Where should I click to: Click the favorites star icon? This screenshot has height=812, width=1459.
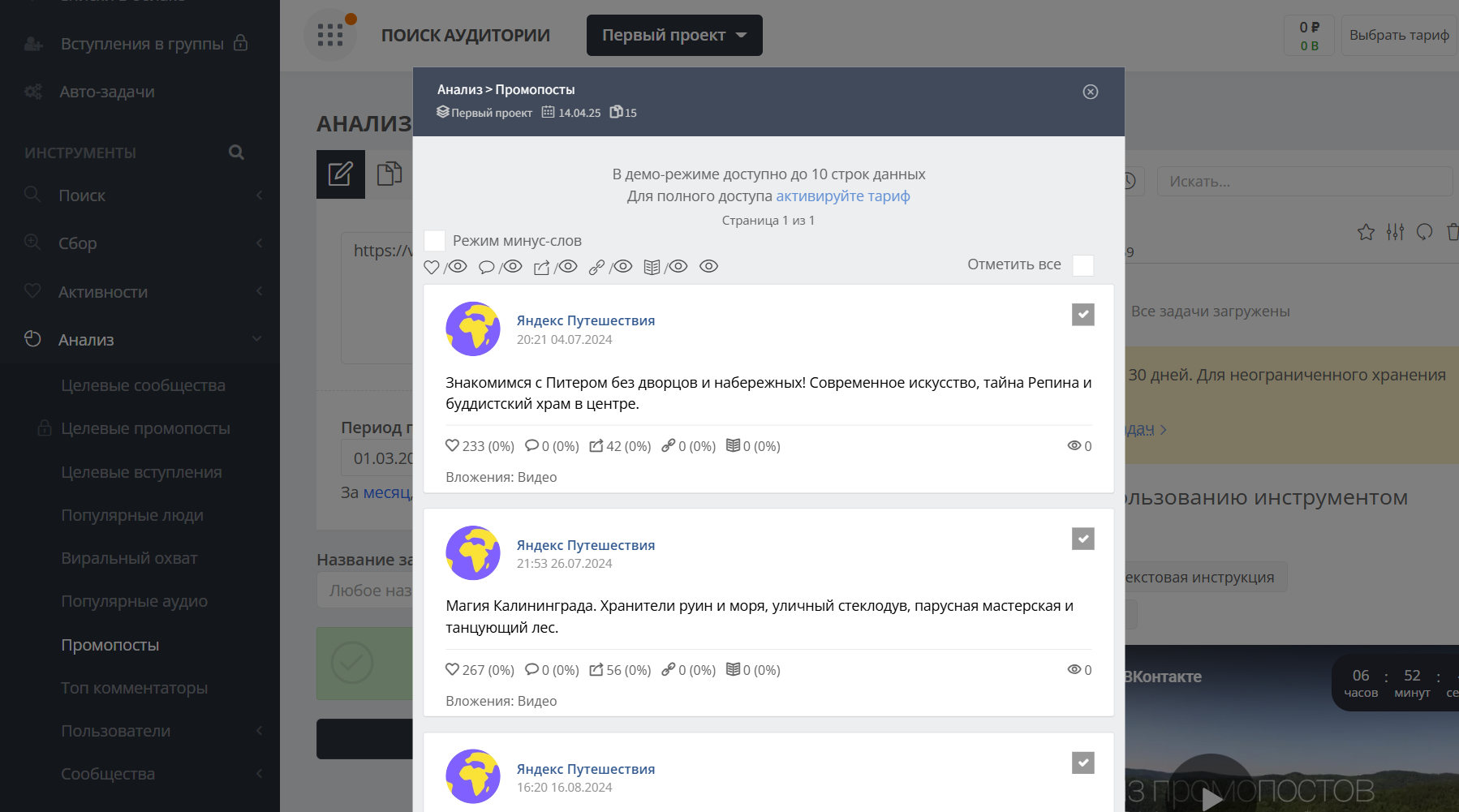1366,233
